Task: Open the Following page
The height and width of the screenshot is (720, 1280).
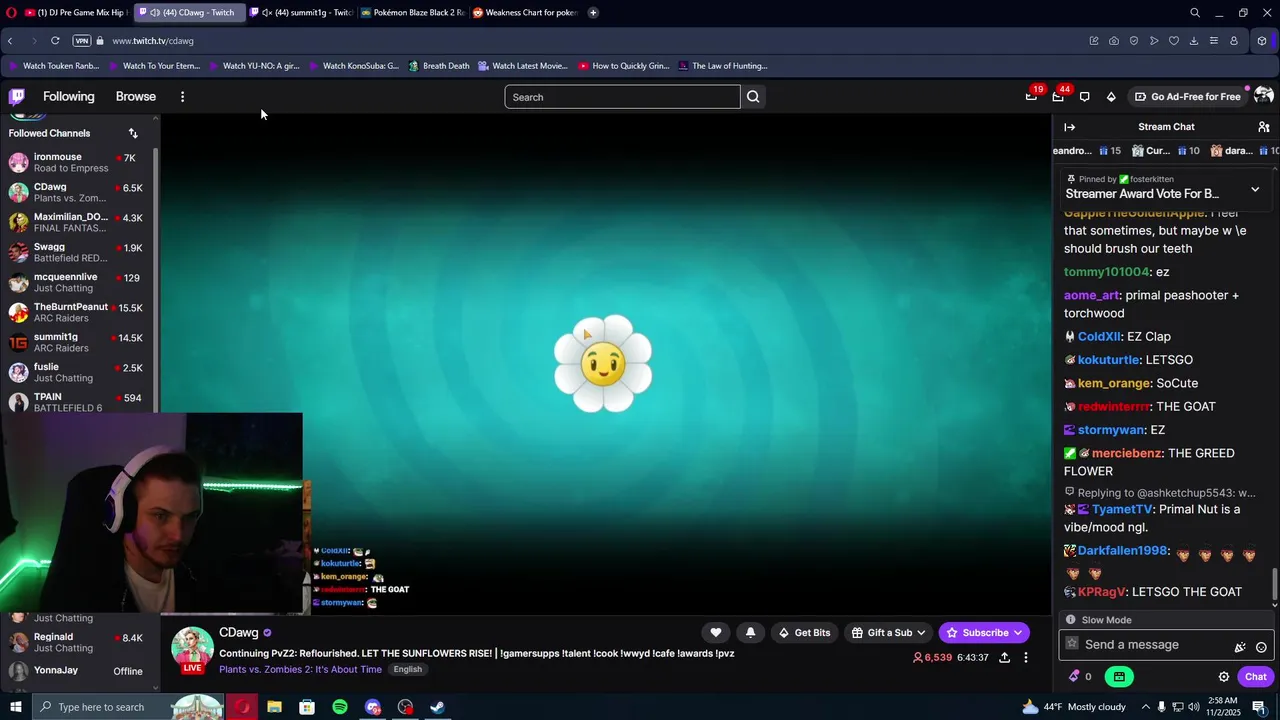Action: (x=69, y=97)
